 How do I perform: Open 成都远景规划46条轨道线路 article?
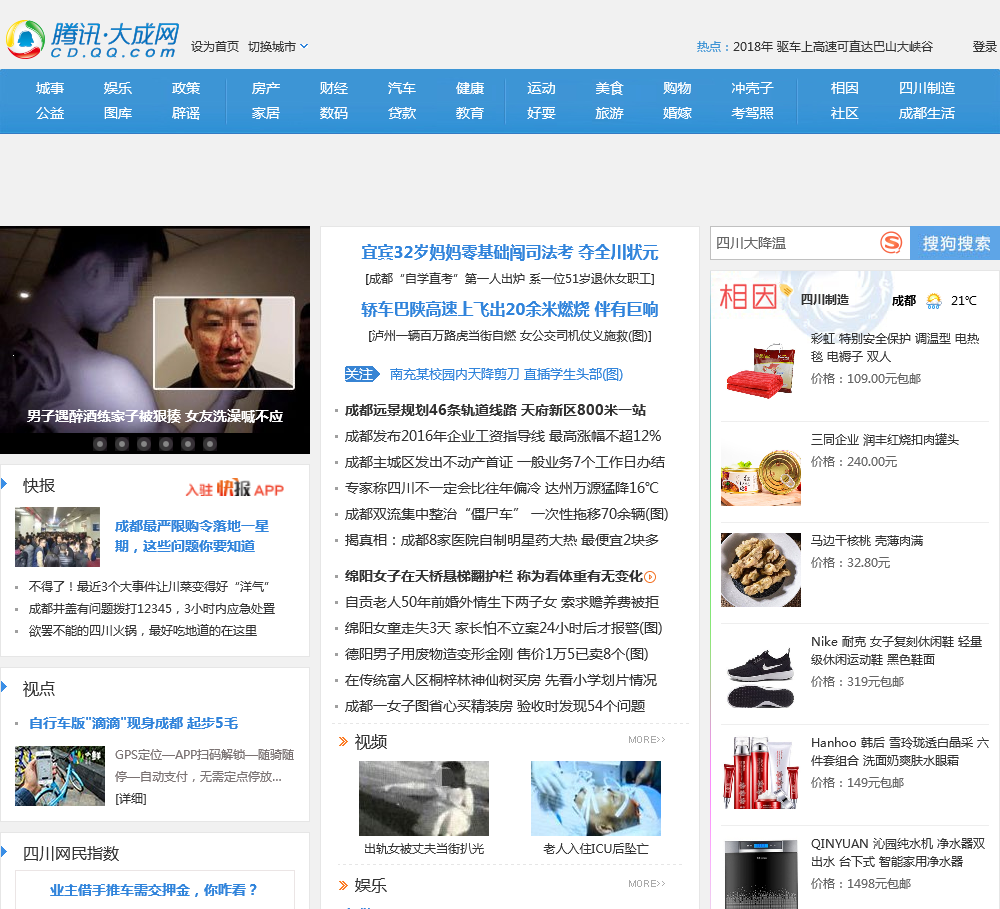(496, 410)
